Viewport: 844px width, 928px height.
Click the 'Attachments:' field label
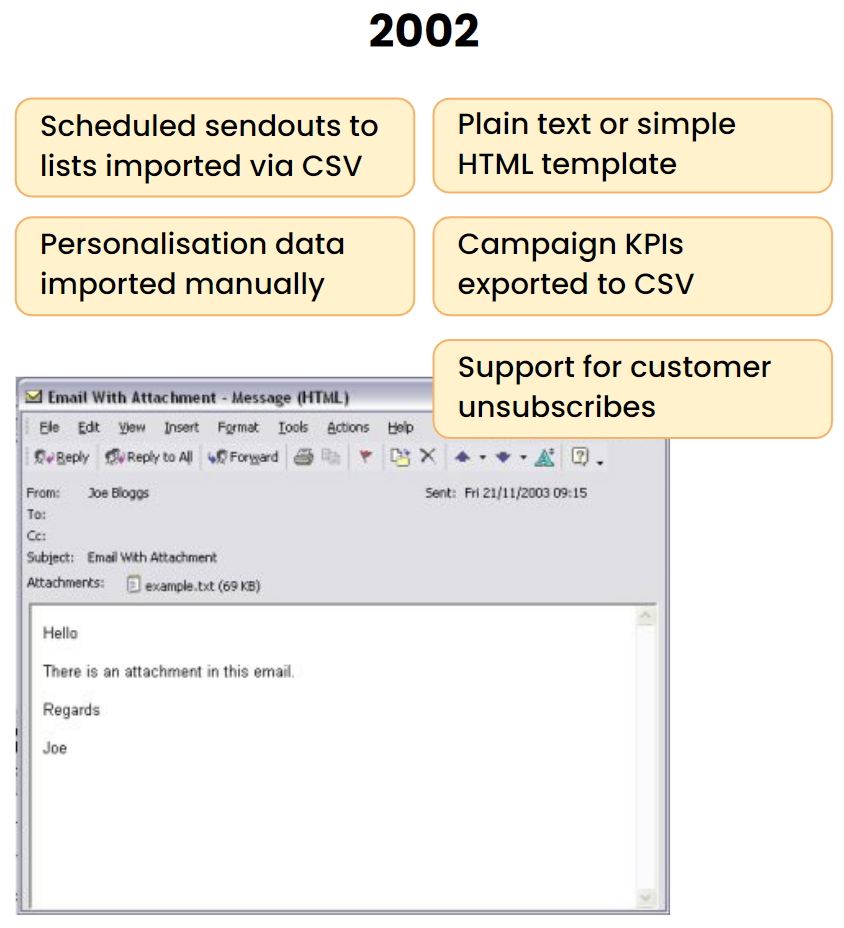click(65, 583)
